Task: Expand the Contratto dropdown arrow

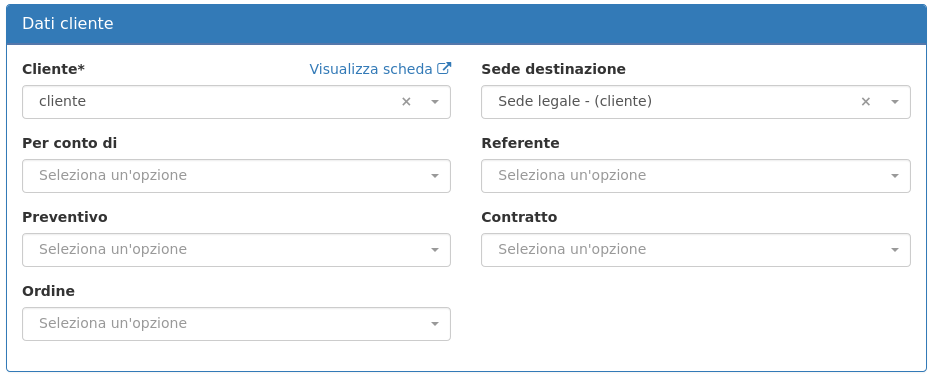Action: pos(894,250)
